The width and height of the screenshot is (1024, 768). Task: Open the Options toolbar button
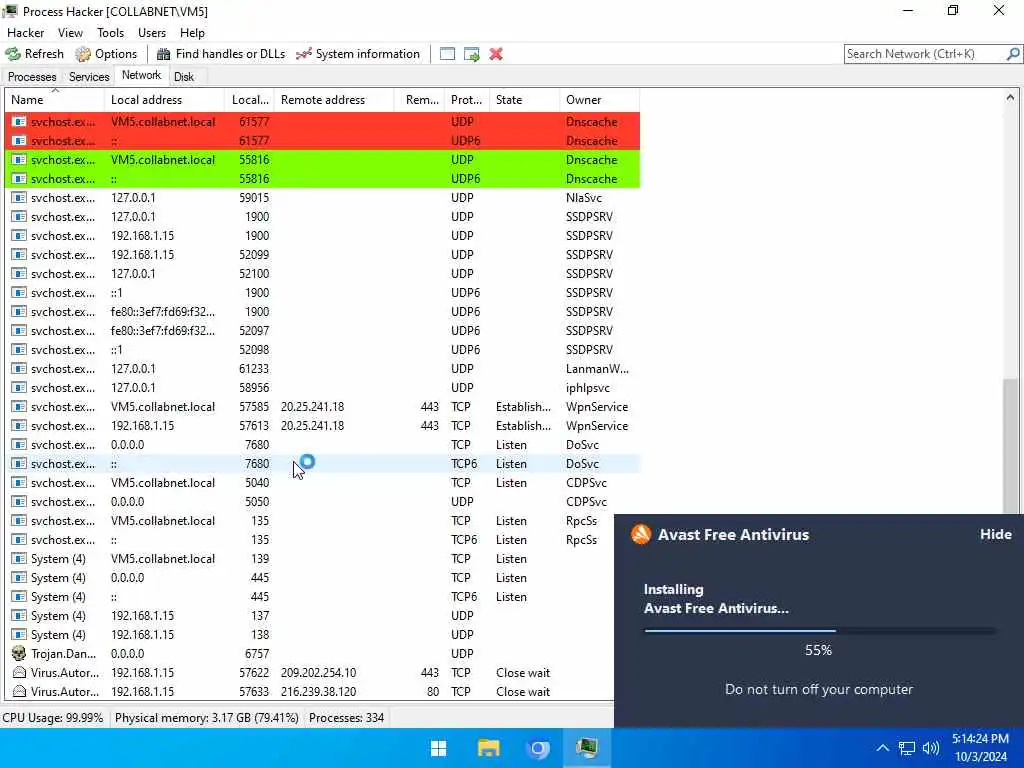click(106, 54)
